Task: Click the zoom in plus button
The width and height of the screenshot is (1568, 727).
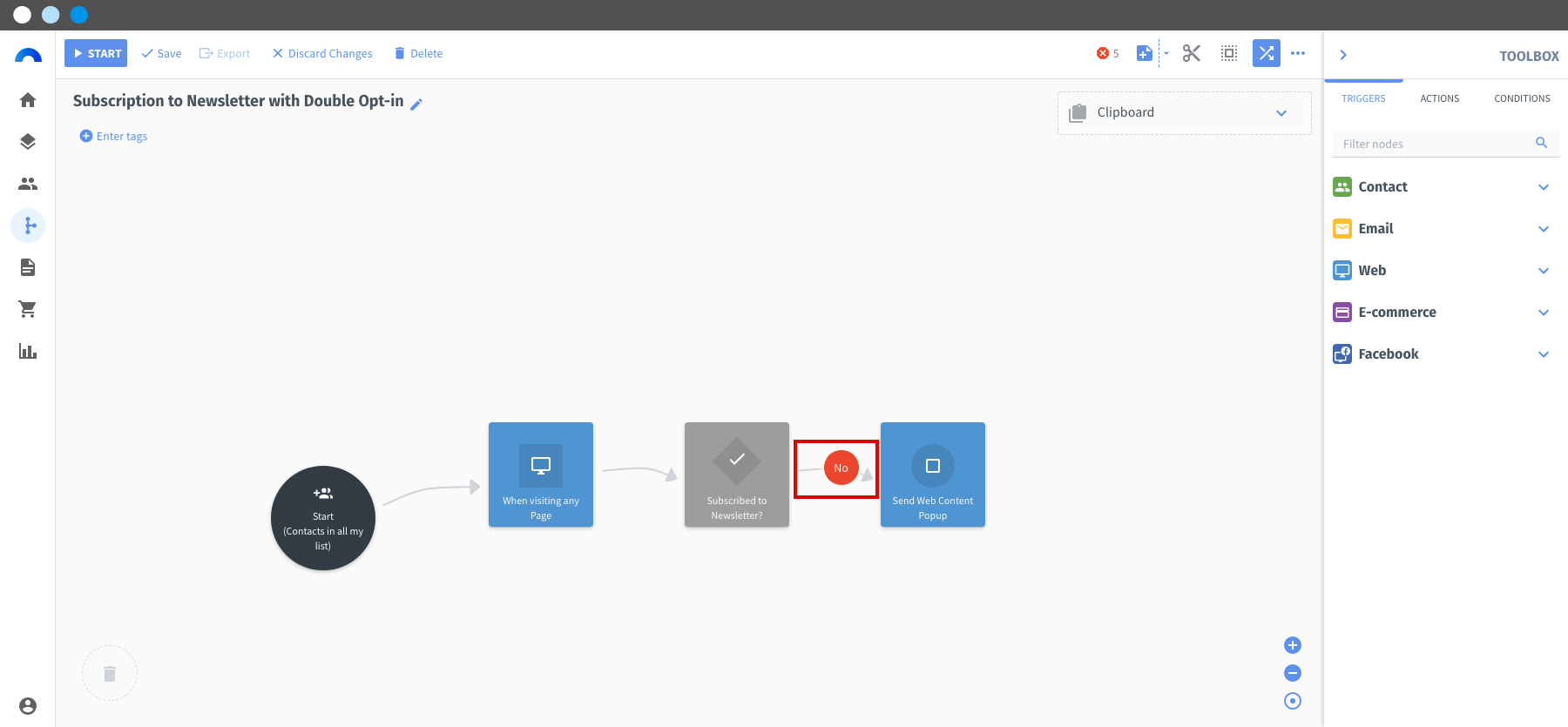Action: 1293,645
